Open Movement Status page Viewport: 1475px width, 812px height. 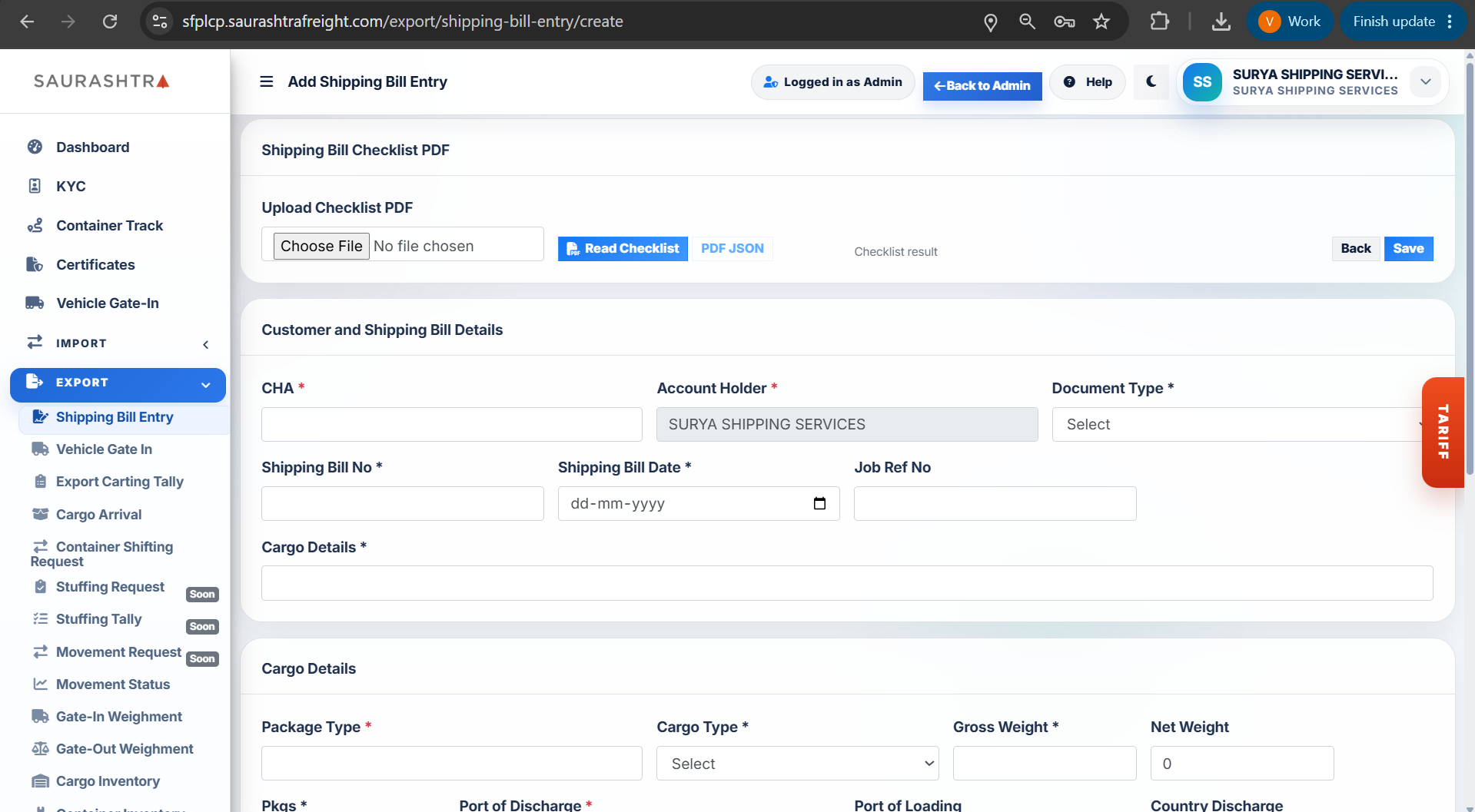click(112, 684)
